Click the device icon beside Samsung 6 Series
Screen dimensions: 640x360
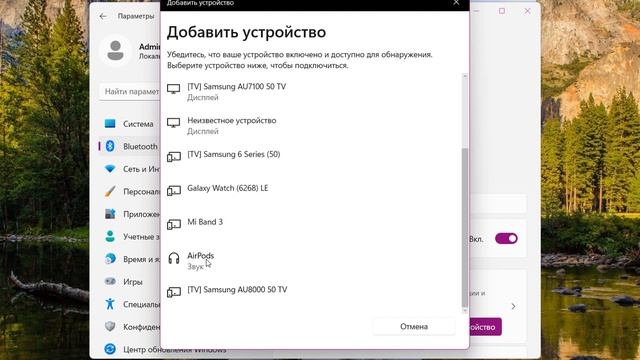coord(173,157)
